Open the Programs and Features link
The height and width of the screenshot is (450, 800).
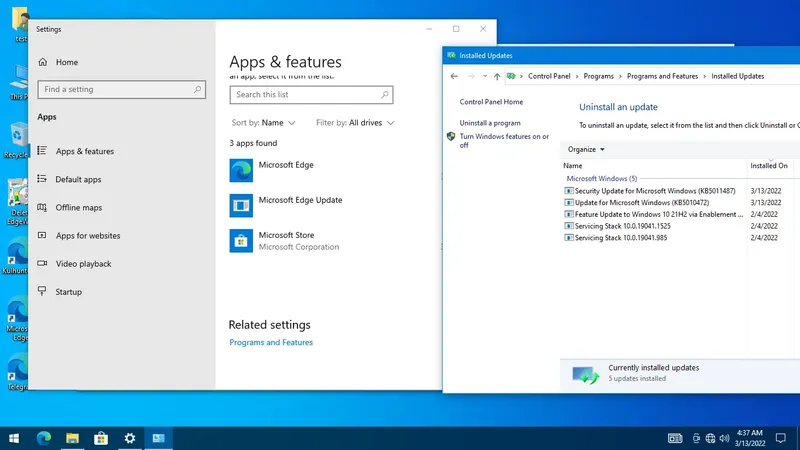click(x=271, y=342)
